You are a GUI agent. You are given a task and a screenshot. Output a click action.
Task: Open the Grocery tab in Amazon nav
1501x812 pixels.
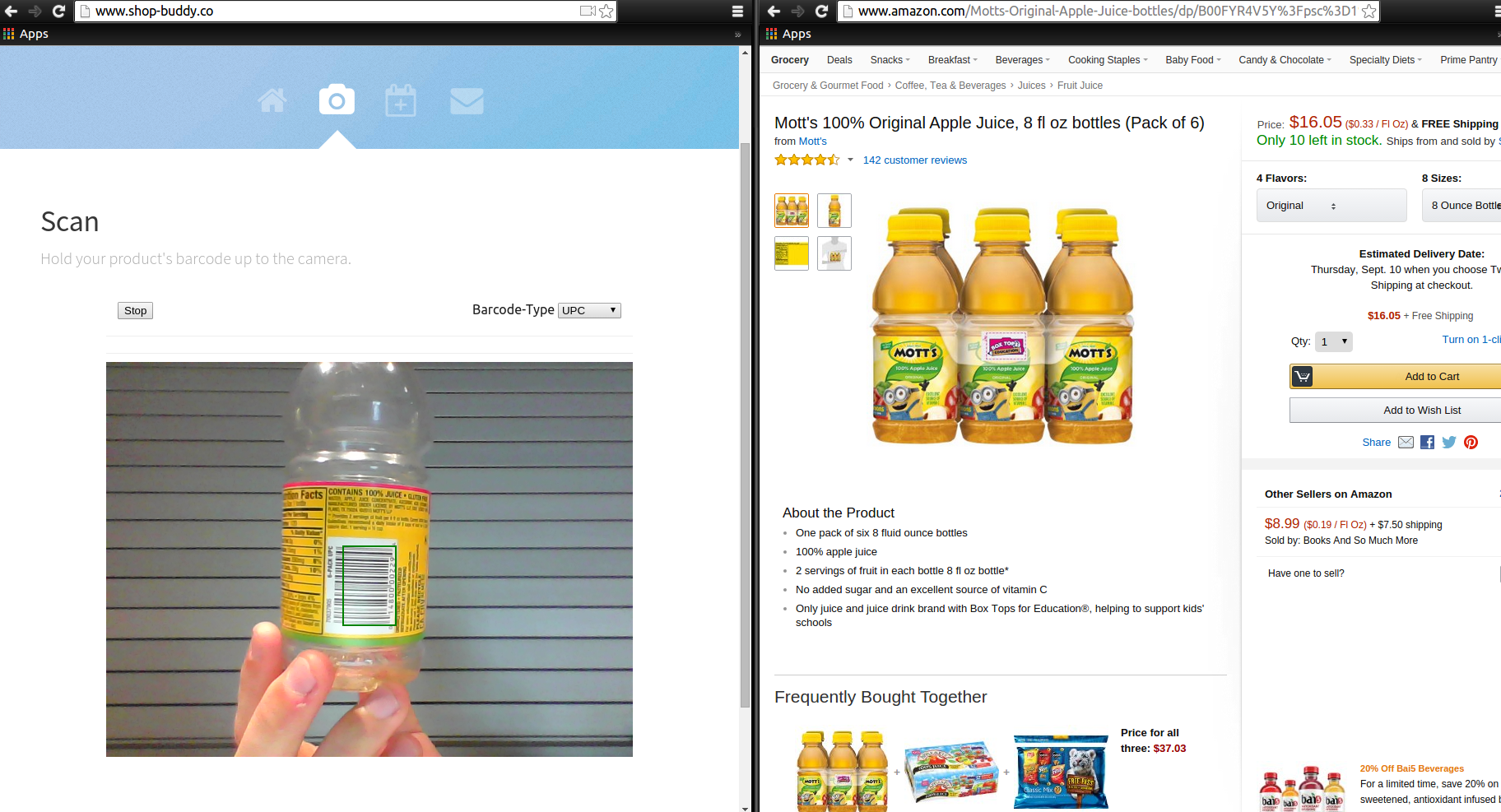click(x=790, y=60)
